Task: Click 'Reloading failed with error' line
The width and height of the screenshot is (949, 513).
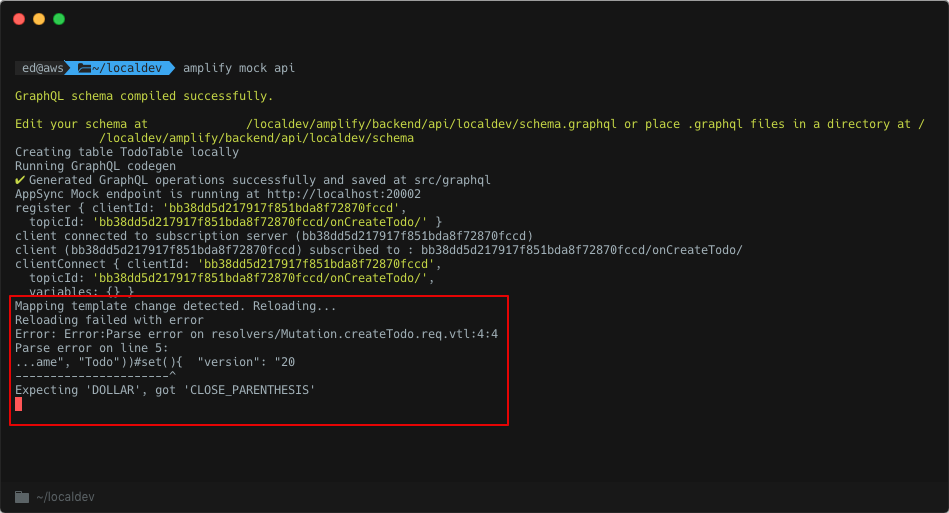Action: (x=110, y=319)
